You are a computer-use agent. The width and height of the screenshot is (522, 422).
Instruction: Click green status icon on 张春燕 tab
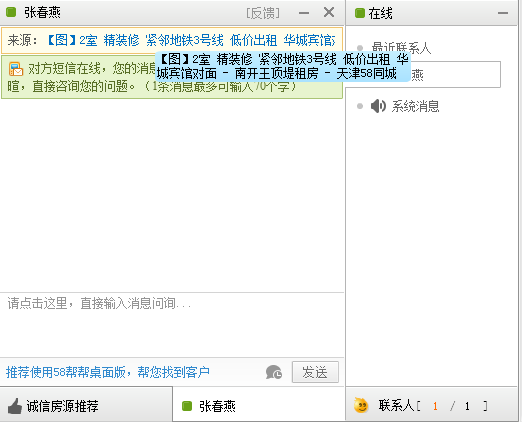187,406
